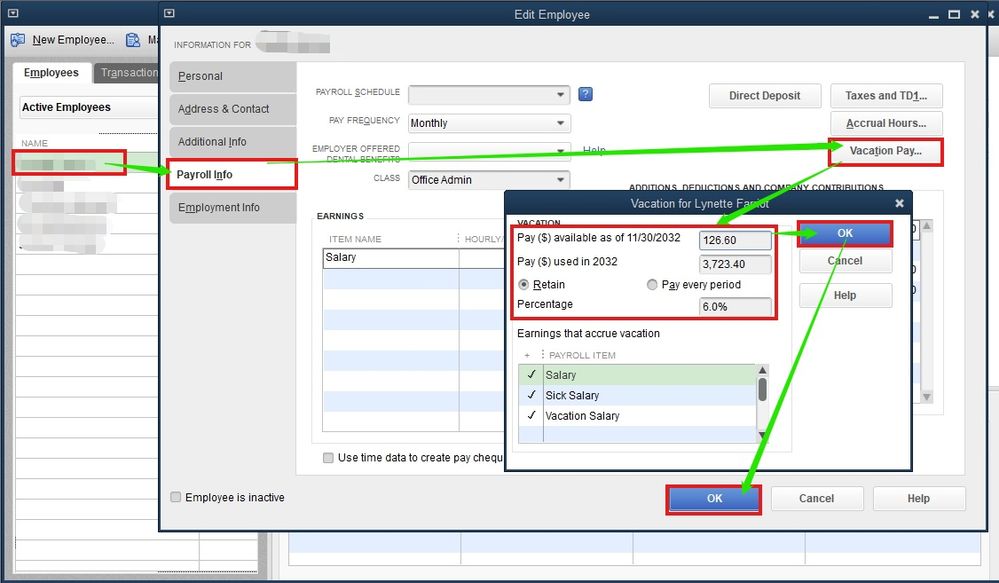Click the toolbar icon next to New Employee

pyautogui.click(x=133, y=40)
